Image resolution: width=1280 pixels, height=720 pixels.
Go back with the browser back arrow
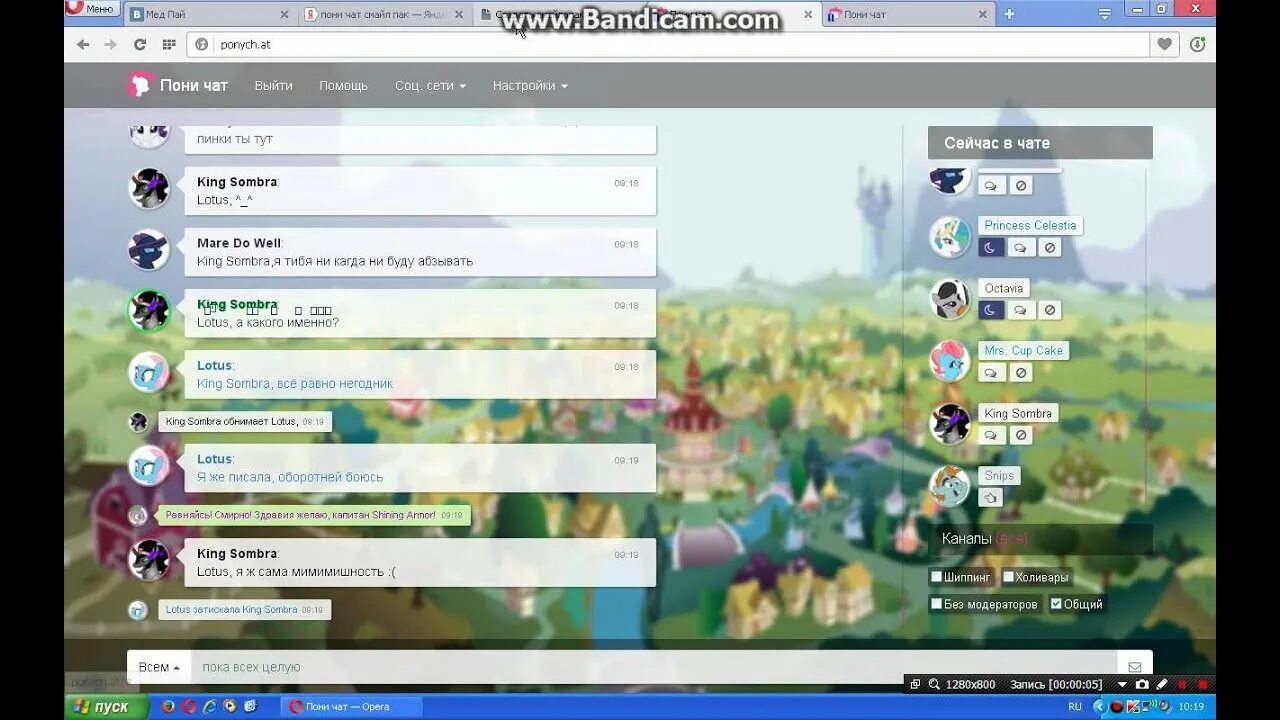83,44
